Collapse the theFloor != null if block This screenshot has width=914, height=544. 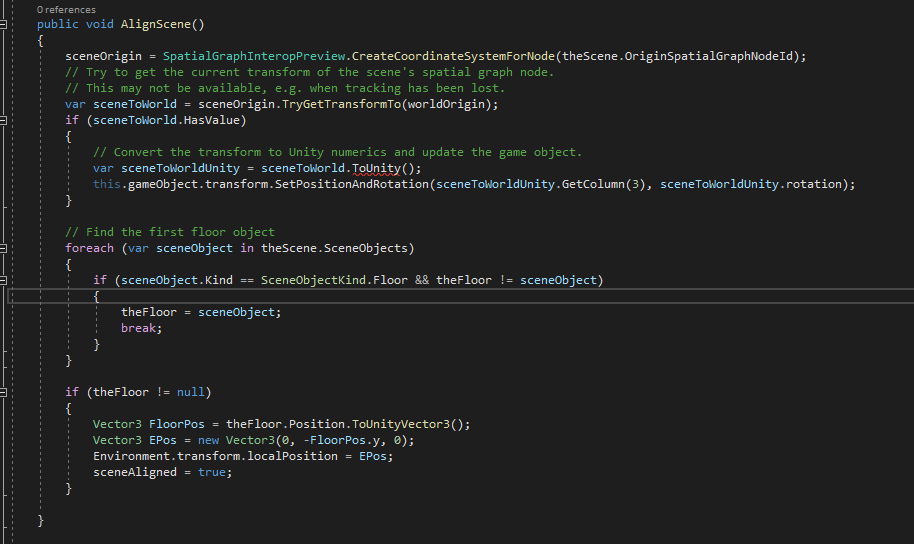[3, 392]
